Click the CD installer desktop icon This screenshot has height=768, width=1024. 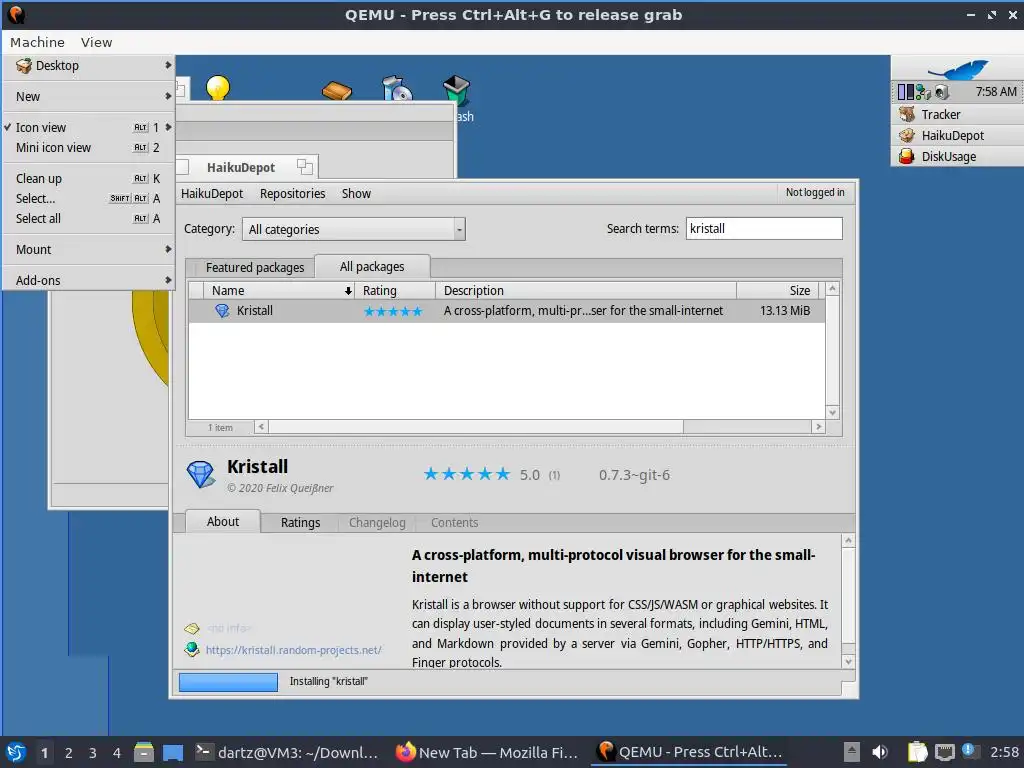pyautogui.click(x=397, y=88)
